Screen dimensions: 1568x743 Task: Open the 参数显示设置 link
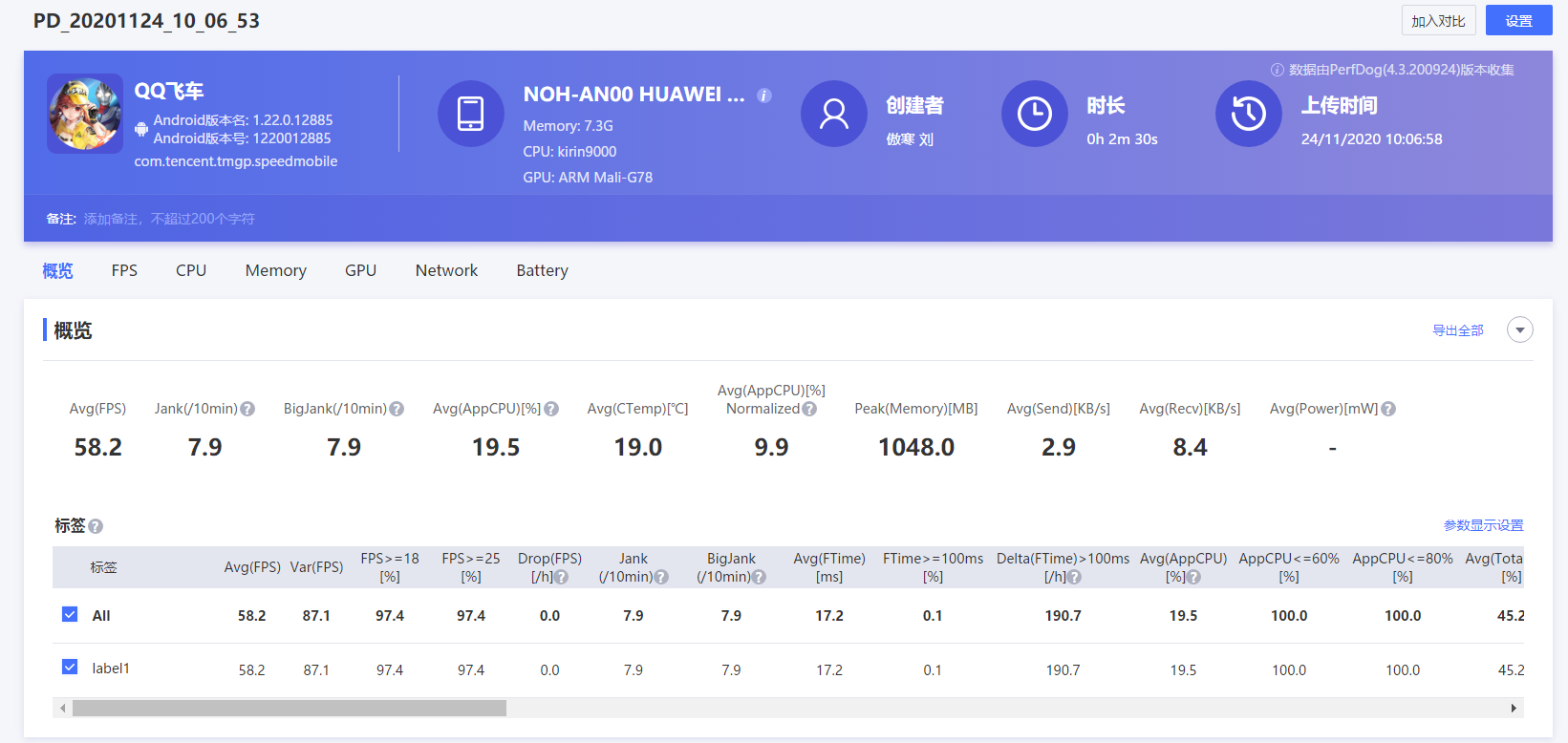pos(1484,525)
